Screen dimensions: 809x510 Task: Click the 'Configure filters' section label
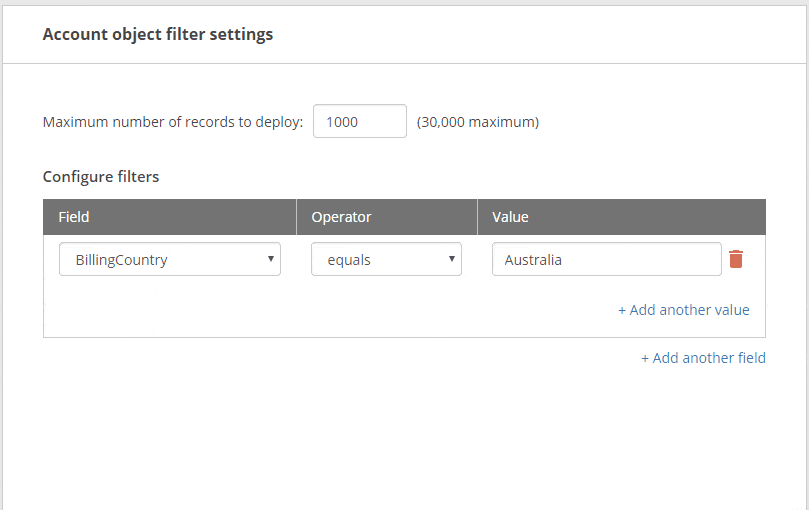(x=101, y=177)
